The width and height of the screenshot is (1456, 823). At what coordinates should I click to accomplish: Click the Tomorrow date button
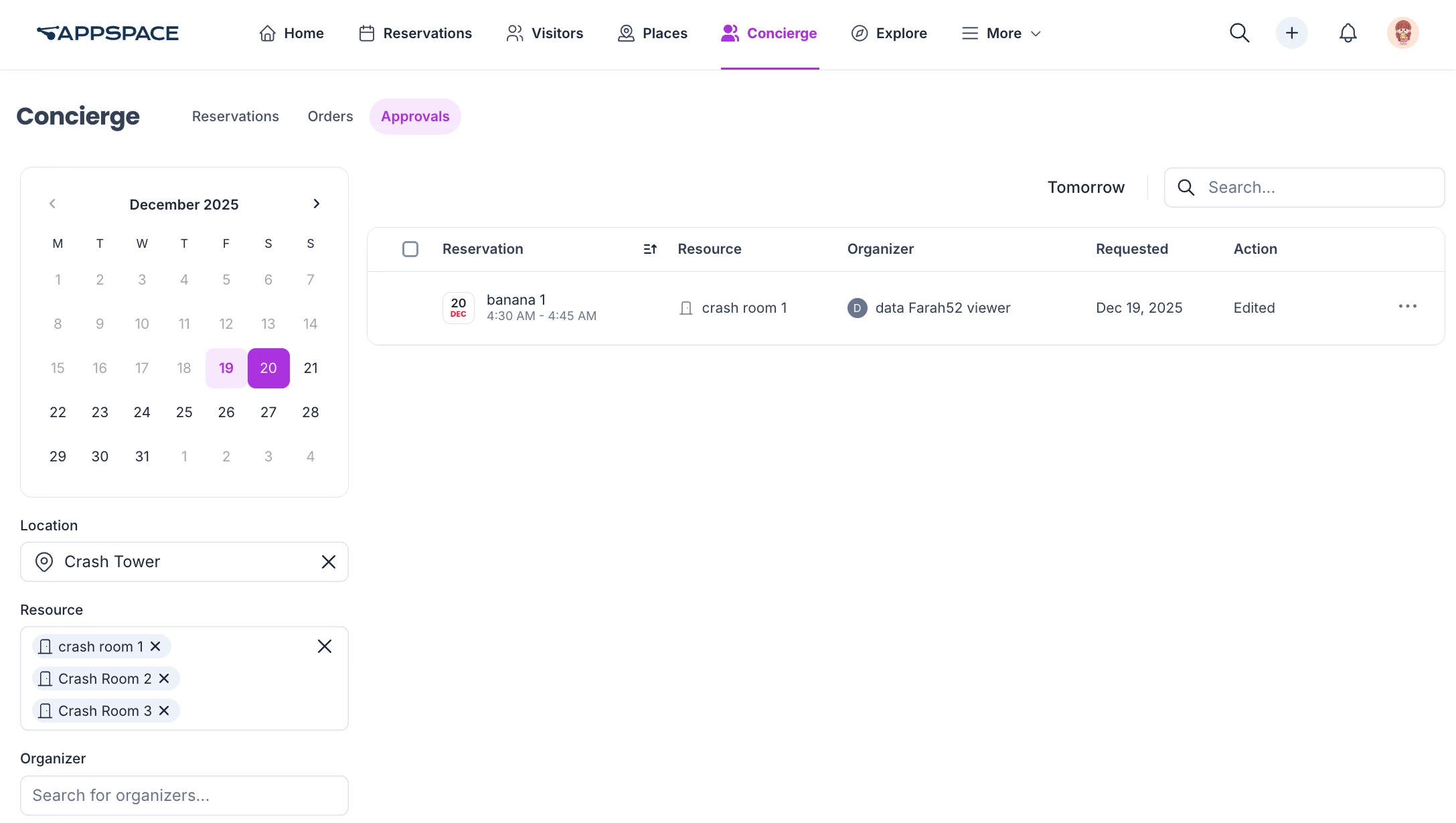pos(1085,188)
